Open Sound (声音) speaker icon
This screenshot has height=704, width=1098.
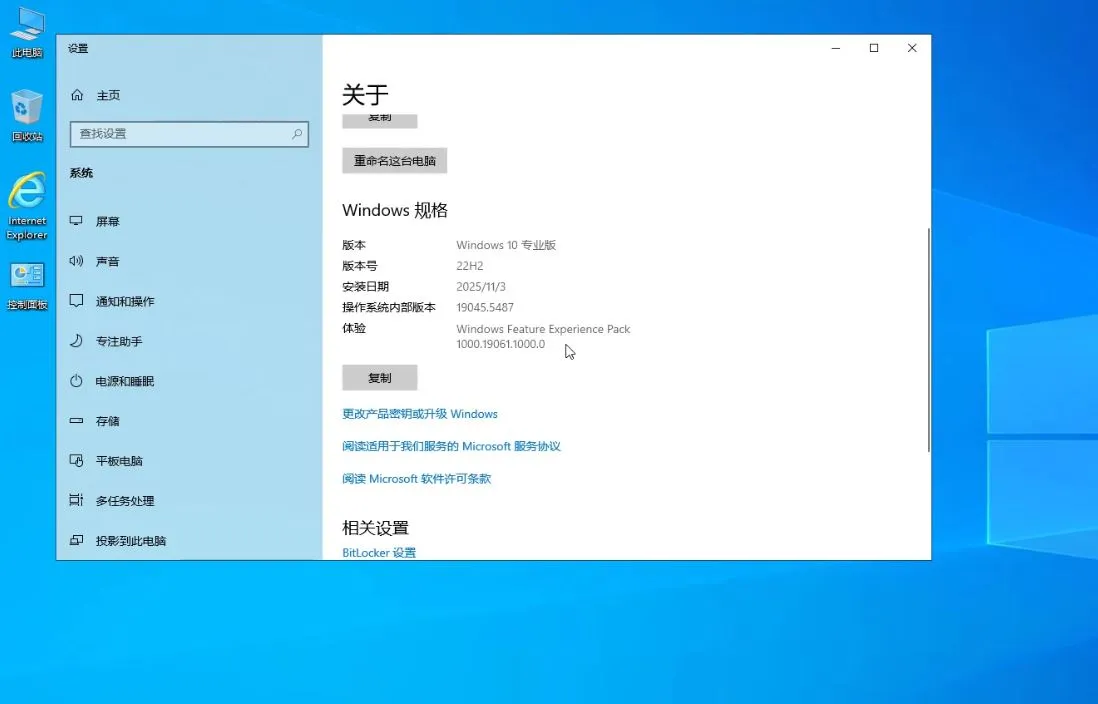point(77,261)
